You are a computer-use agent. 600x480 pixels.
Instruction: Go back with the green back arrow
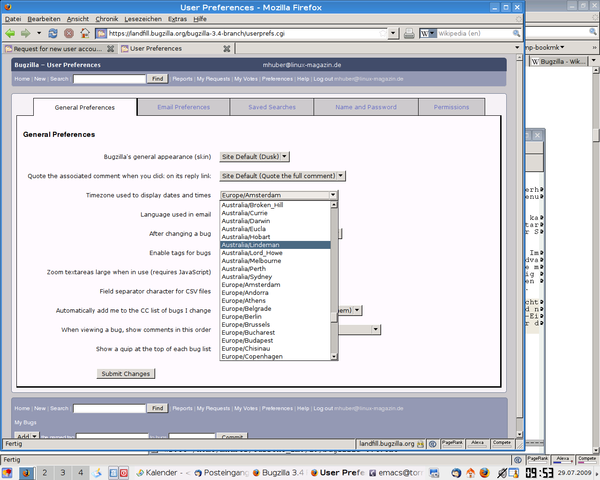pyautogui.click(x=10, y=34)
